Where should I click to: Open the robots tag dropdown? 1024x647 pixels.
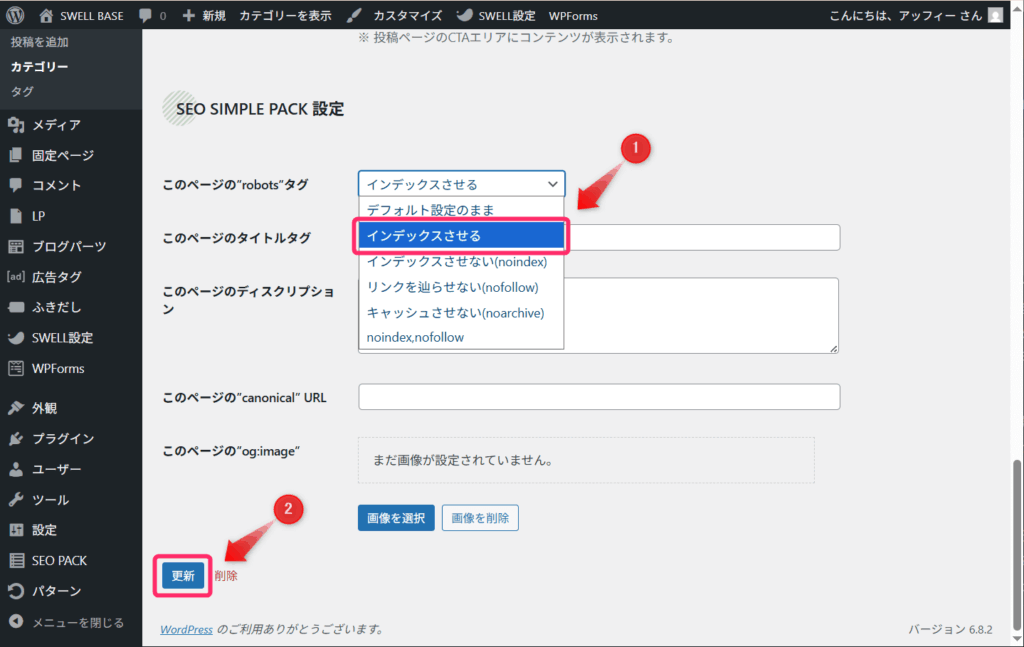pos(461,184)
